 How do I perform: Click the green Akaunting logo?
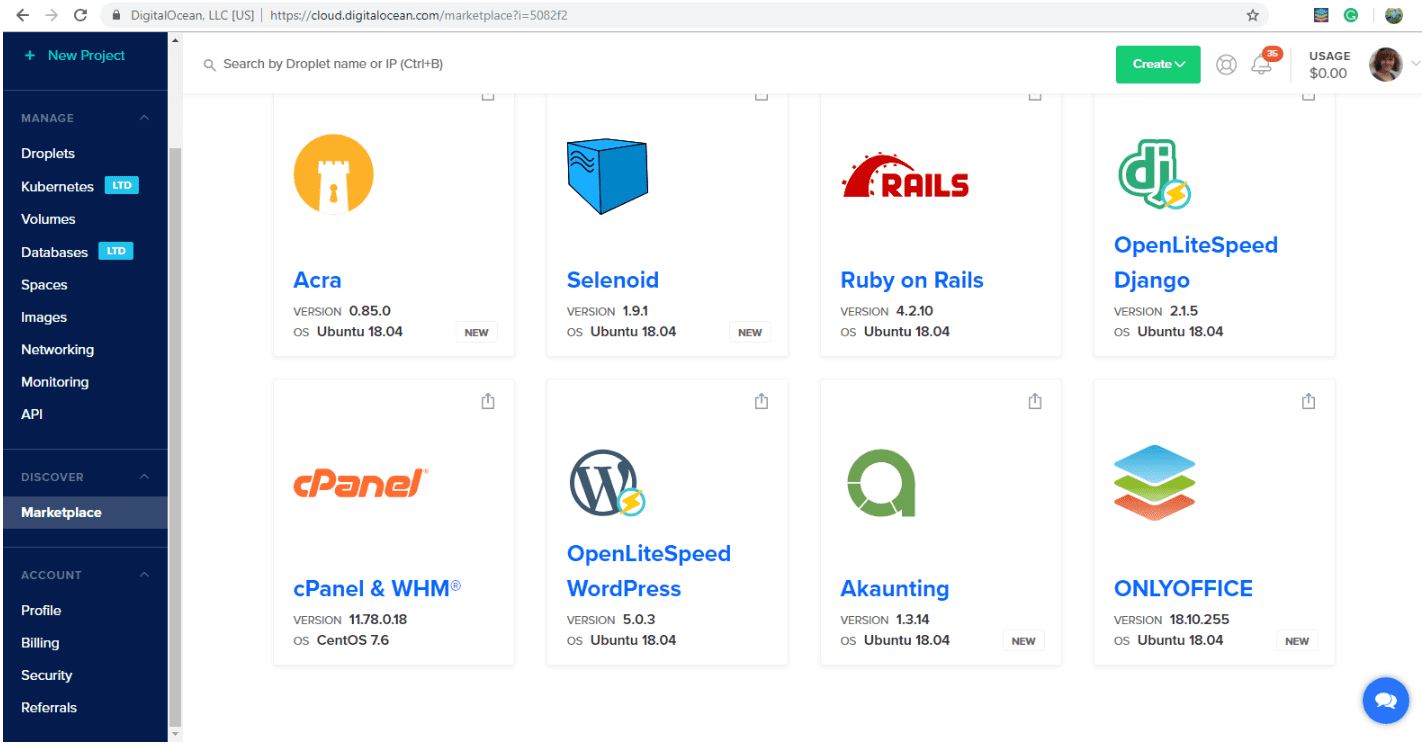coord(880,483)
